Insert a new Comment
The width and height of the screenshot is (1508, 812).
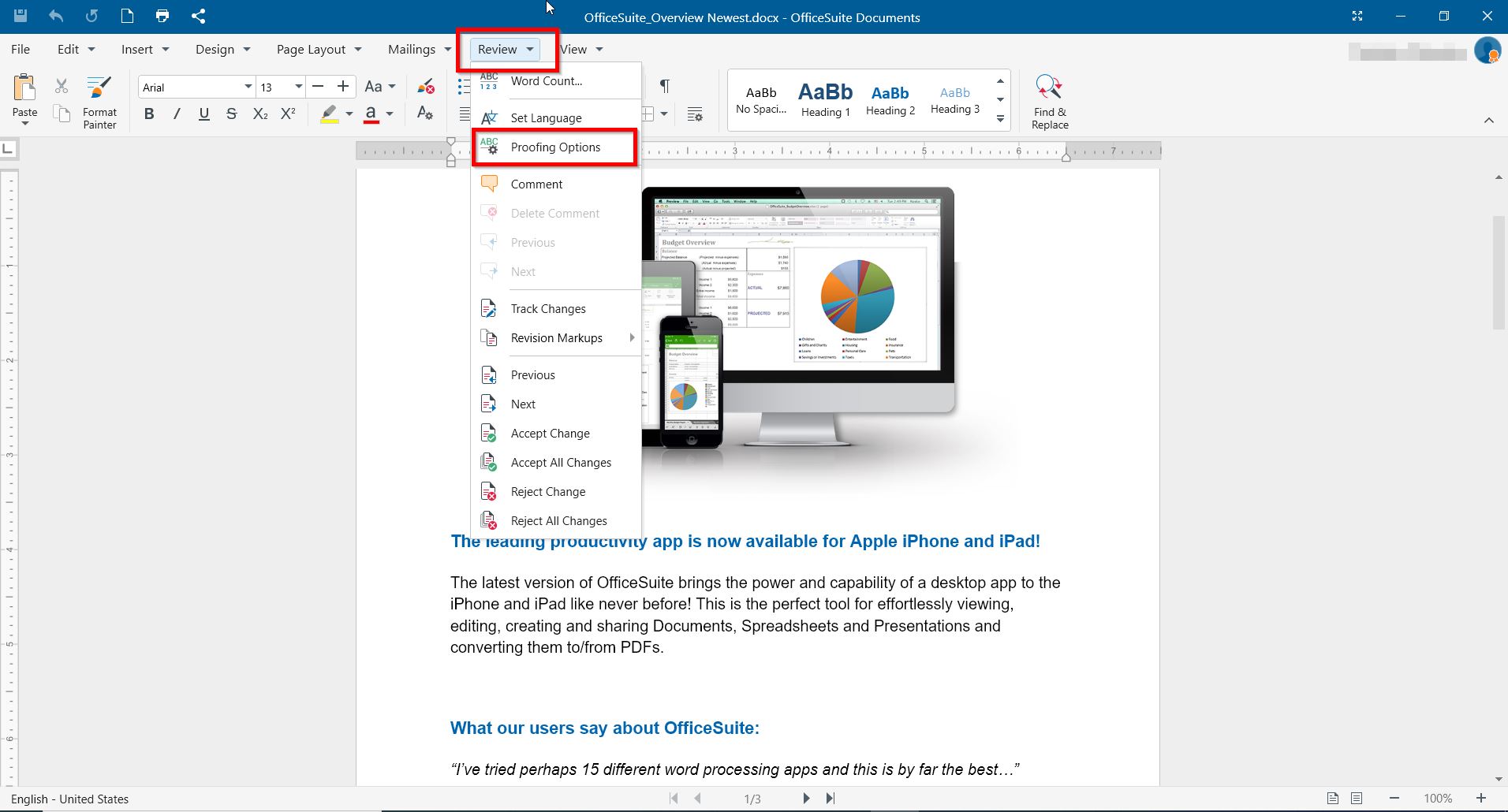(537, 183)
